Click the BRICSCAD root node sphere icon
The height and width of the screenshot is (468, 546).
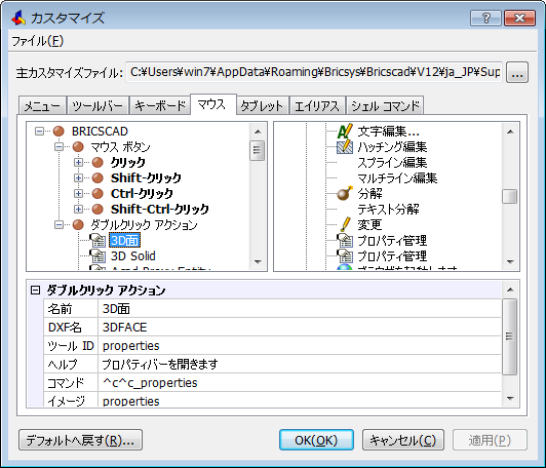(x=59, y=131)
